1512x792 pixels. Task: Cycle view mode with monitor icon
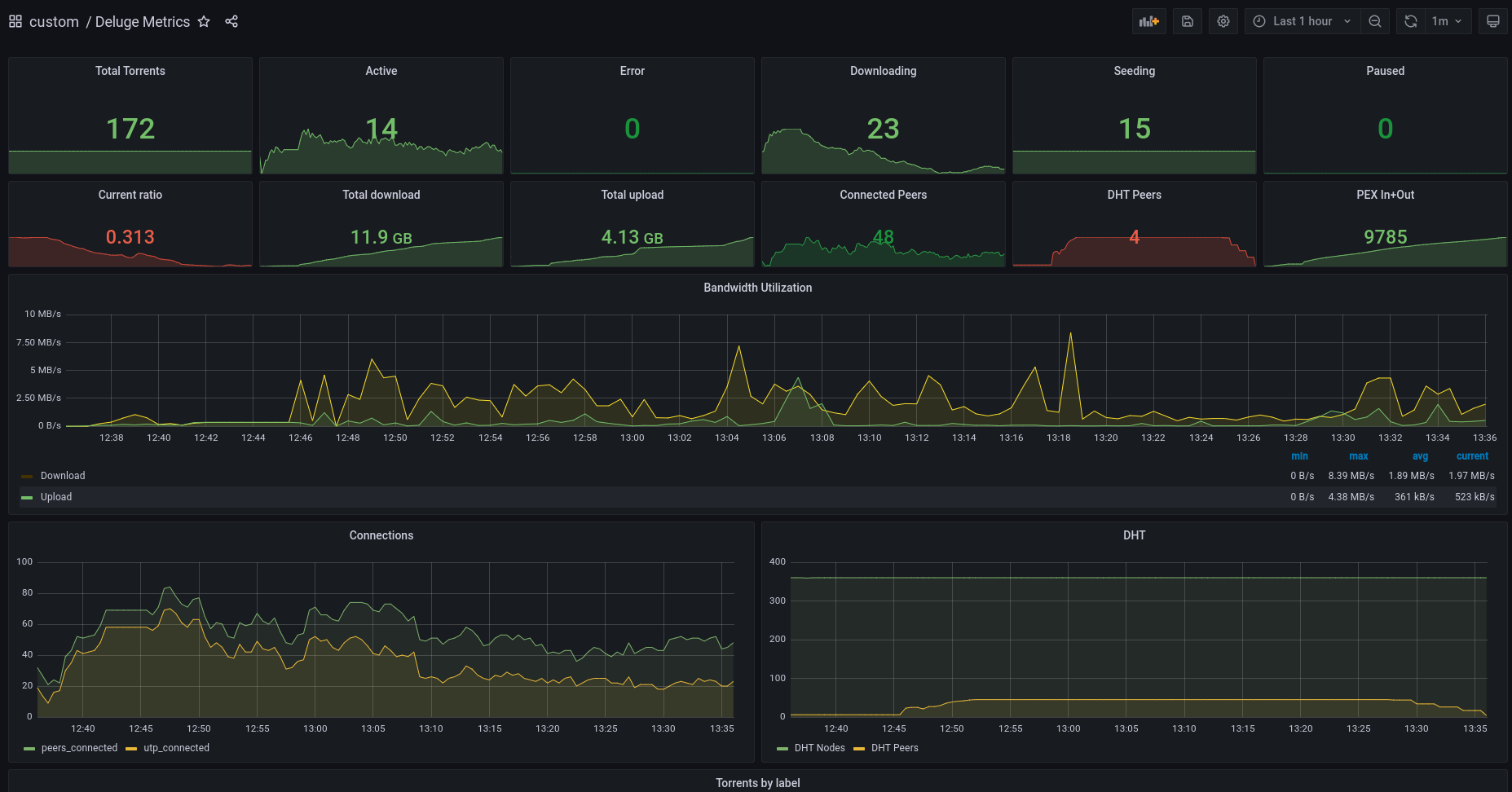[1493, 21]
